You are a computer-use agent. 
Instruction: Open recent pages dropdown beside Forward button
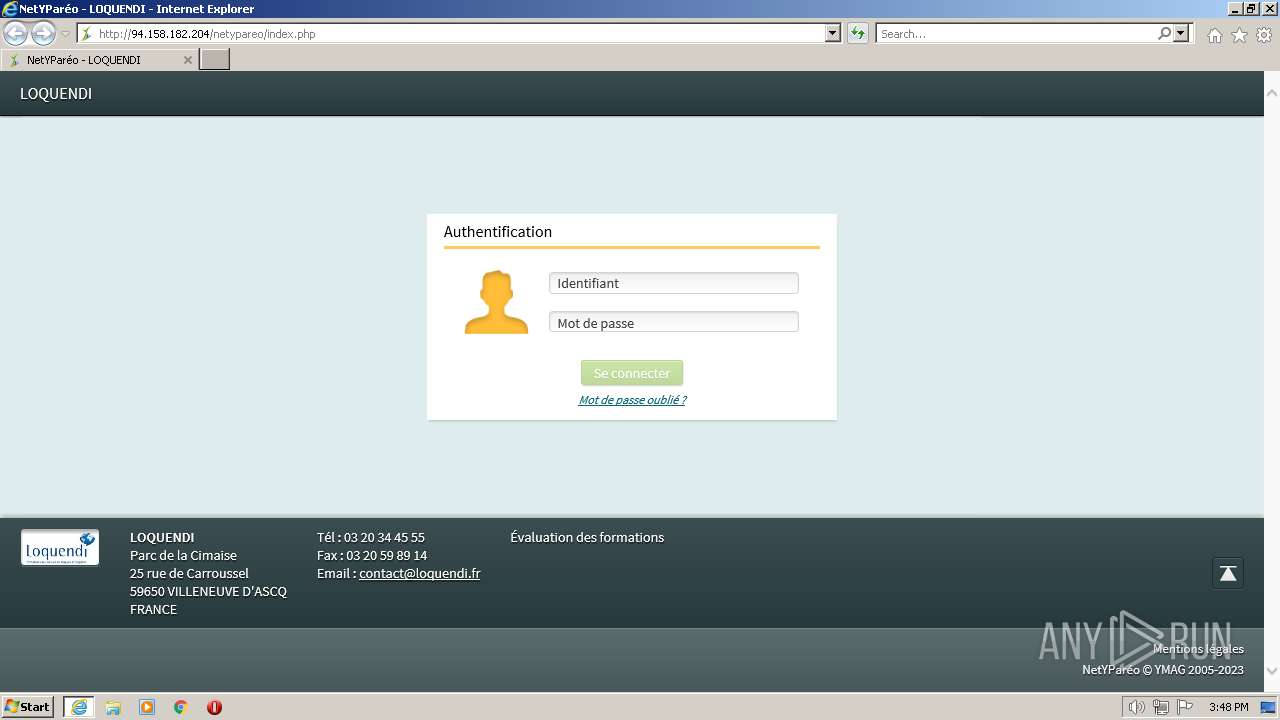tap(65, 34)
